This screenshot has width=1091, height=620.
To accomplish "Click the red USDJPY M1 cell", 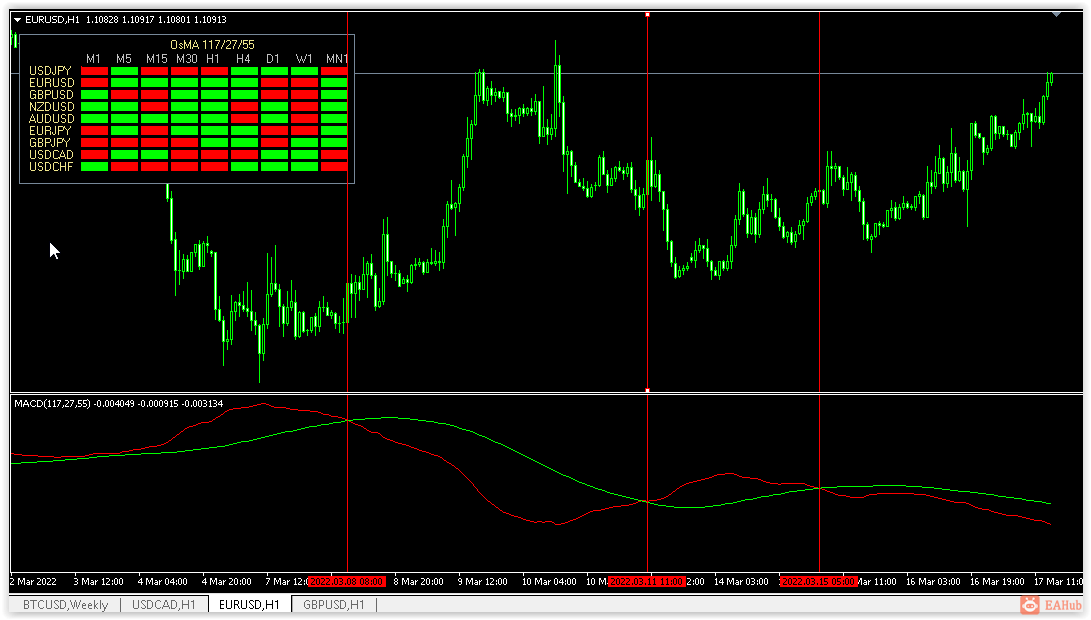I will point(95,71).
